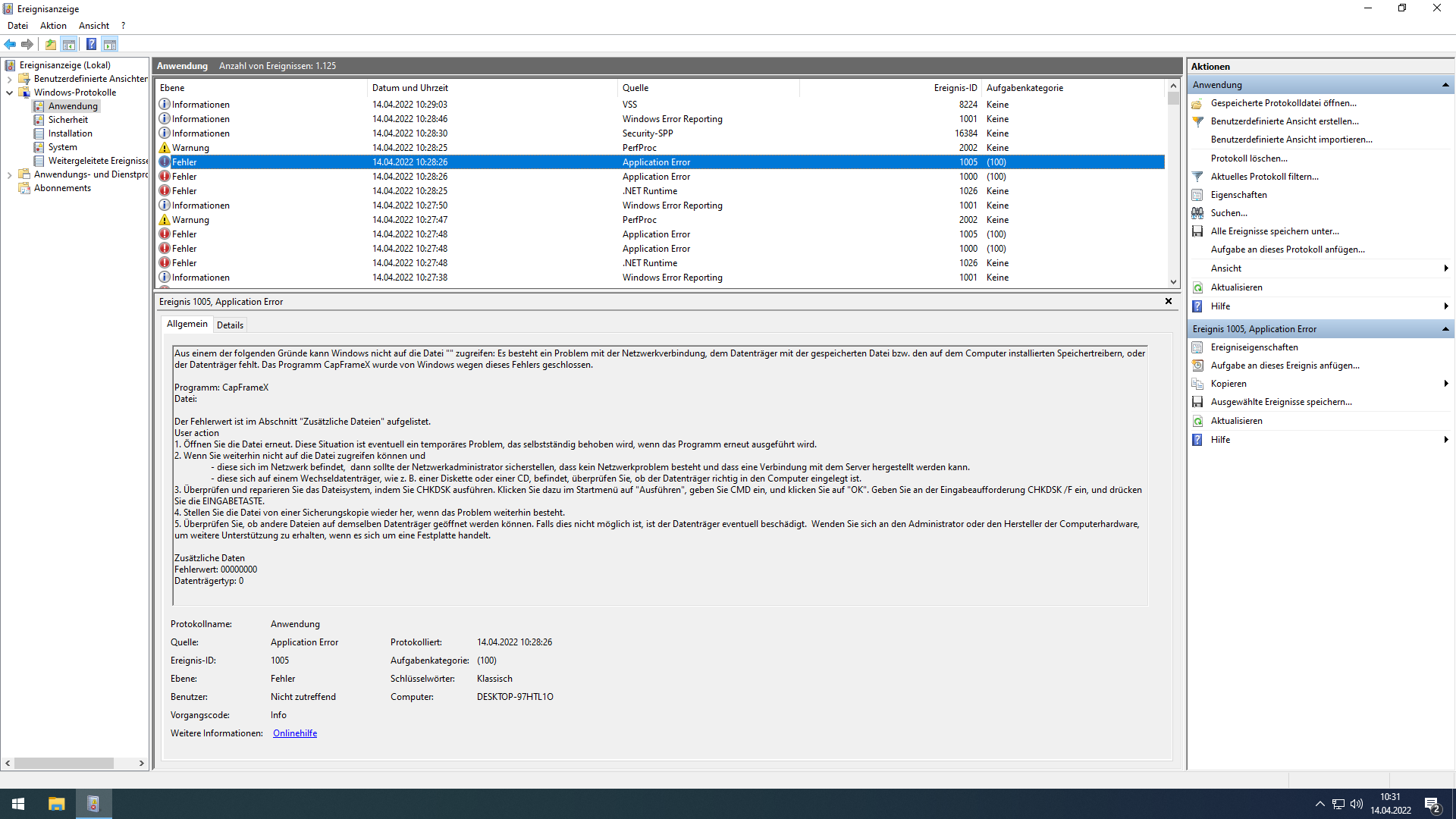Toggle the console tree toolbar icon
Image resolution: width=1456 pixels, height=819 pixels.
pyautogui.click(x=69, y=44)
